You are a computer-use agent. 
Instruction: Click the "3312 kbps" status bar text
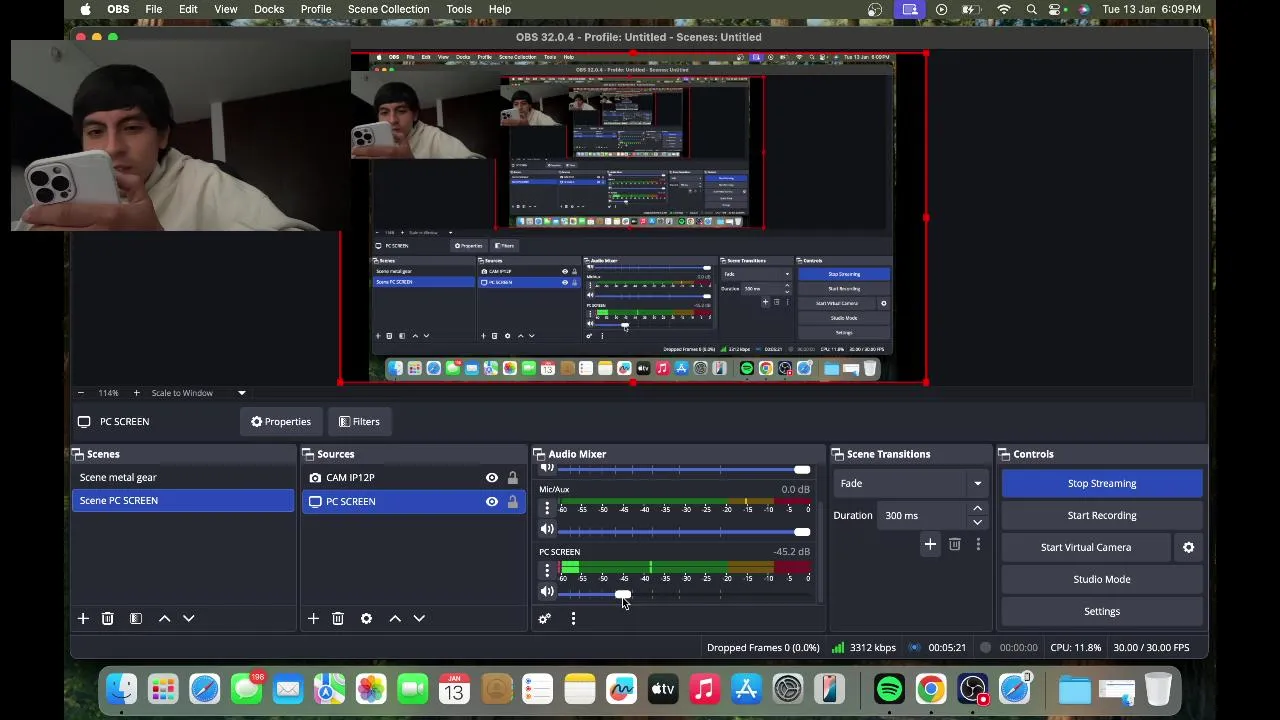tap(872, 648)
